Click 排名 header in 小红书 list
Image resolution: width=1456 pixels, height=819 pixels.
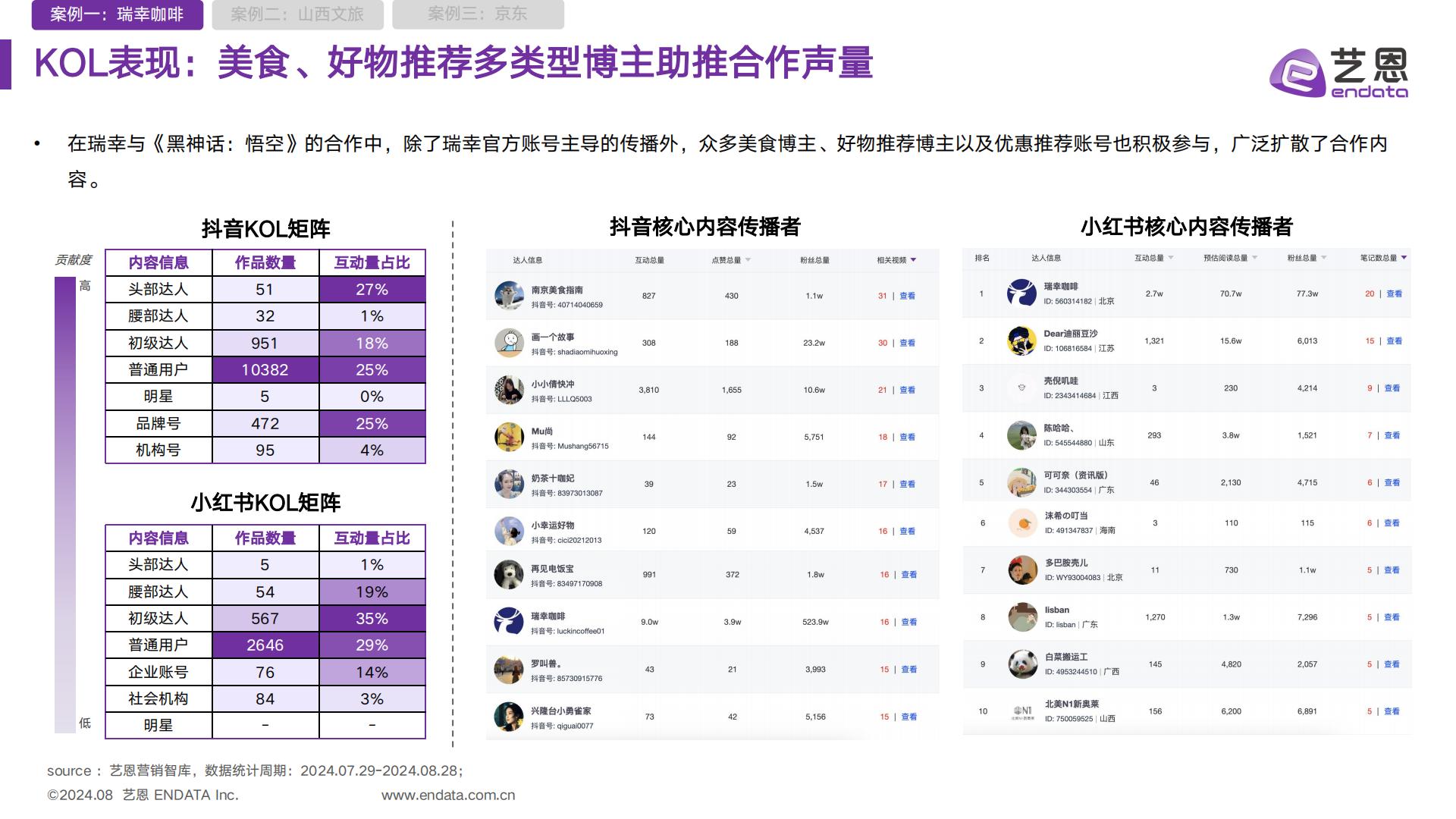pyautogui.click(x=982, y=258)
